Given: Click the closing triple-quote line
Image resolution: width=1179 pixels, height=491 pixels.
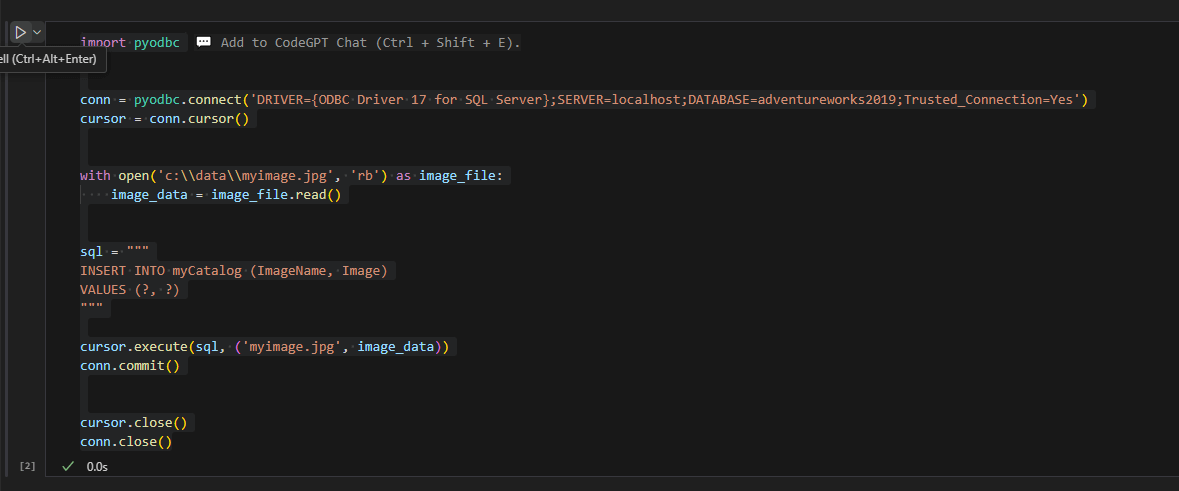Looking at the screenshot, I should point(92,308).
